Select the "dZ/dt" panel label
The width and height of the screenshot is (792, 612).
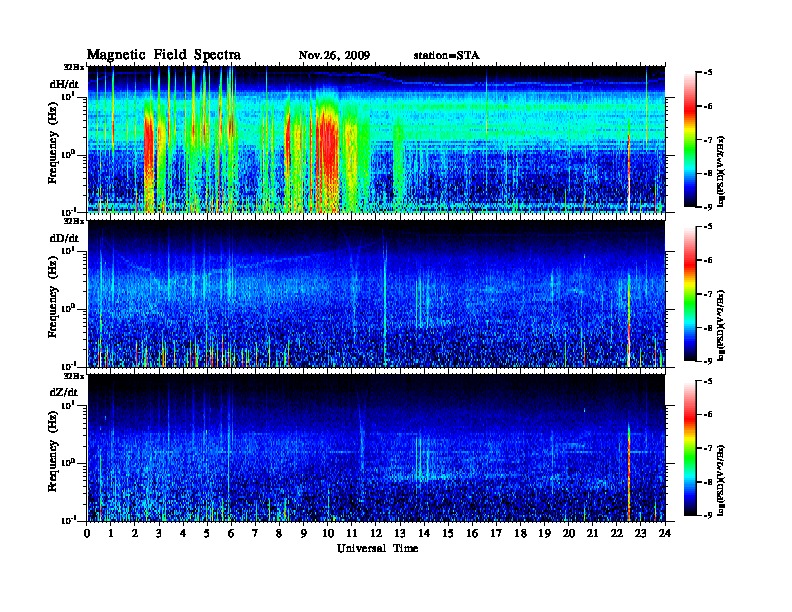coord(64,392)
